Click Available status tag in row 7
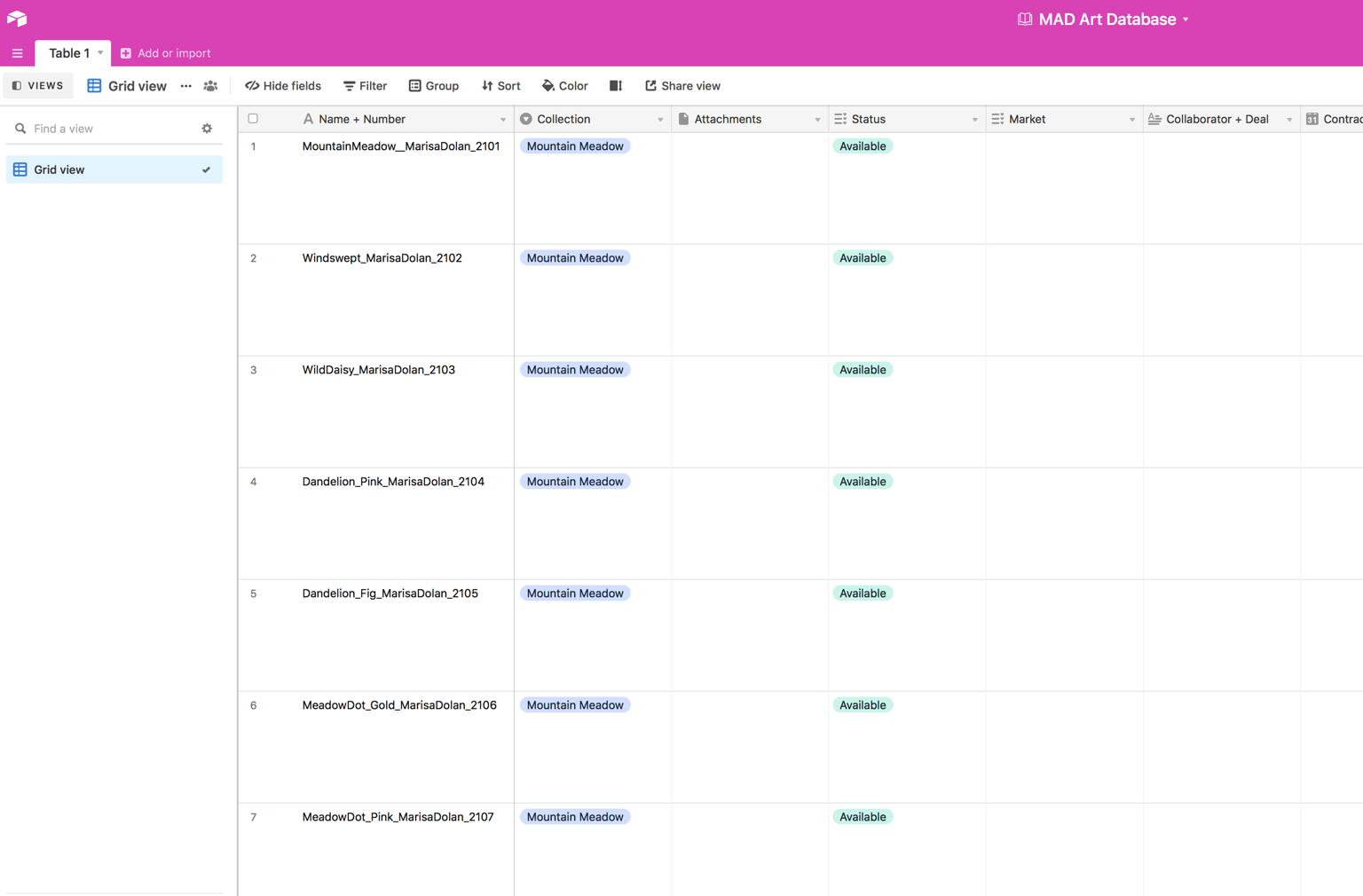Viewport: 1363px width, 896px height. pyautogui.click(x=863, y=817)
